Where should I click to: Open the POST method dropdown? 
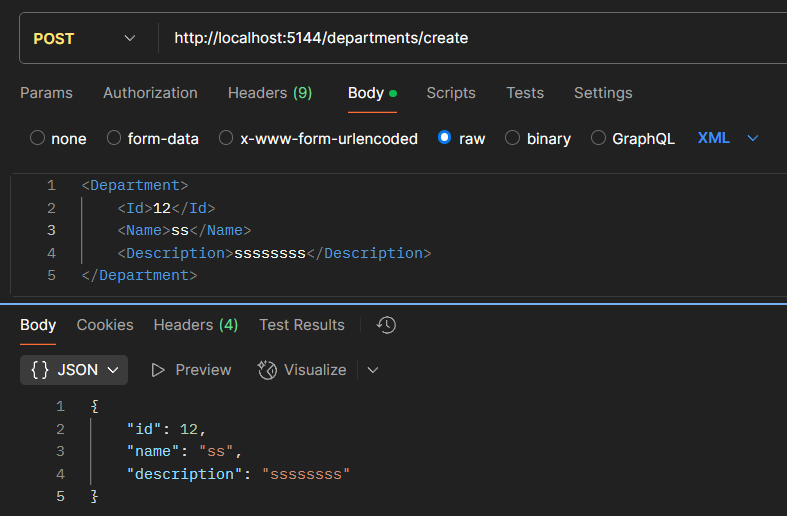(x=84, y=38)
